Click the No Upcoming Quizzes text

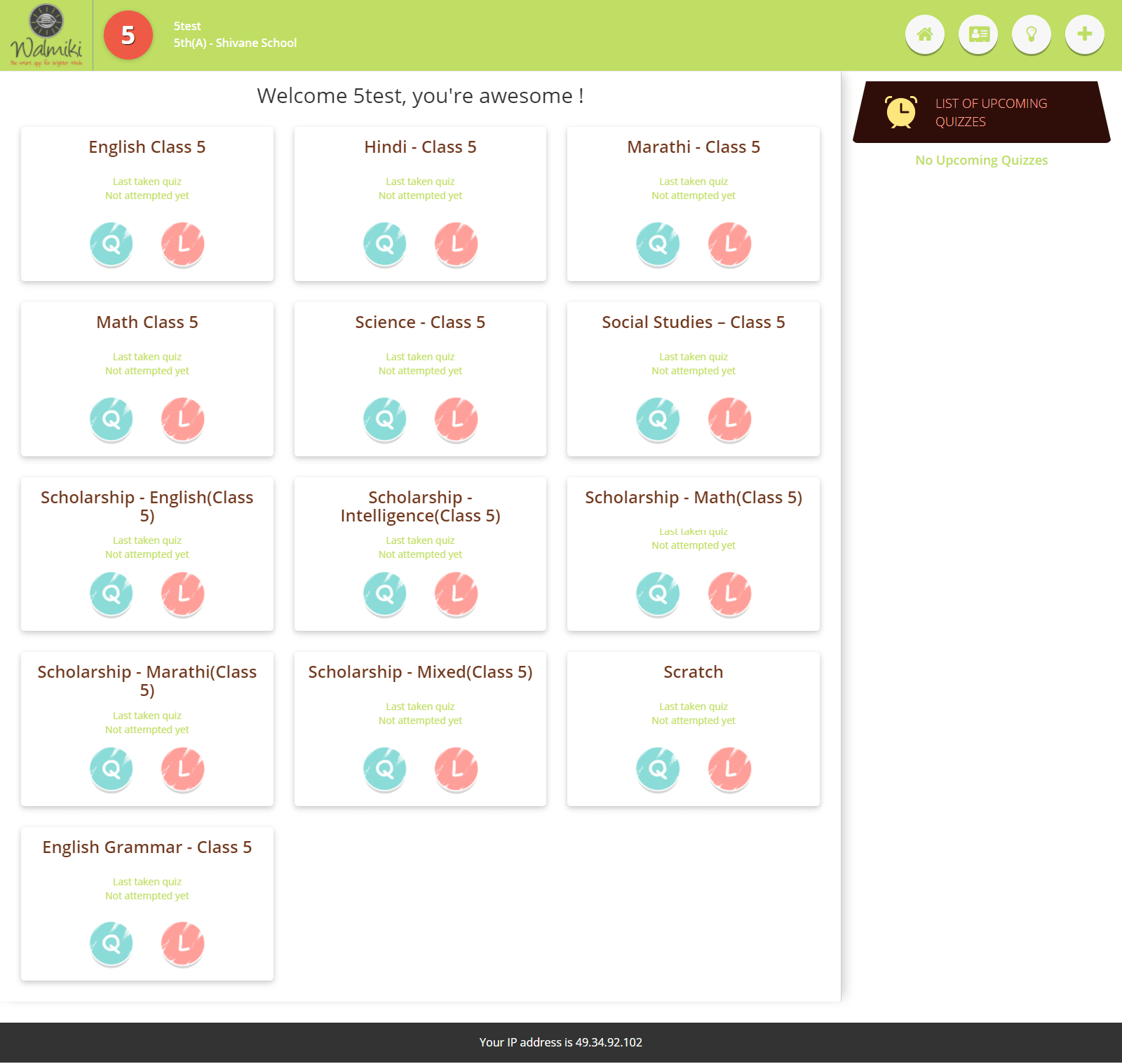982,161
